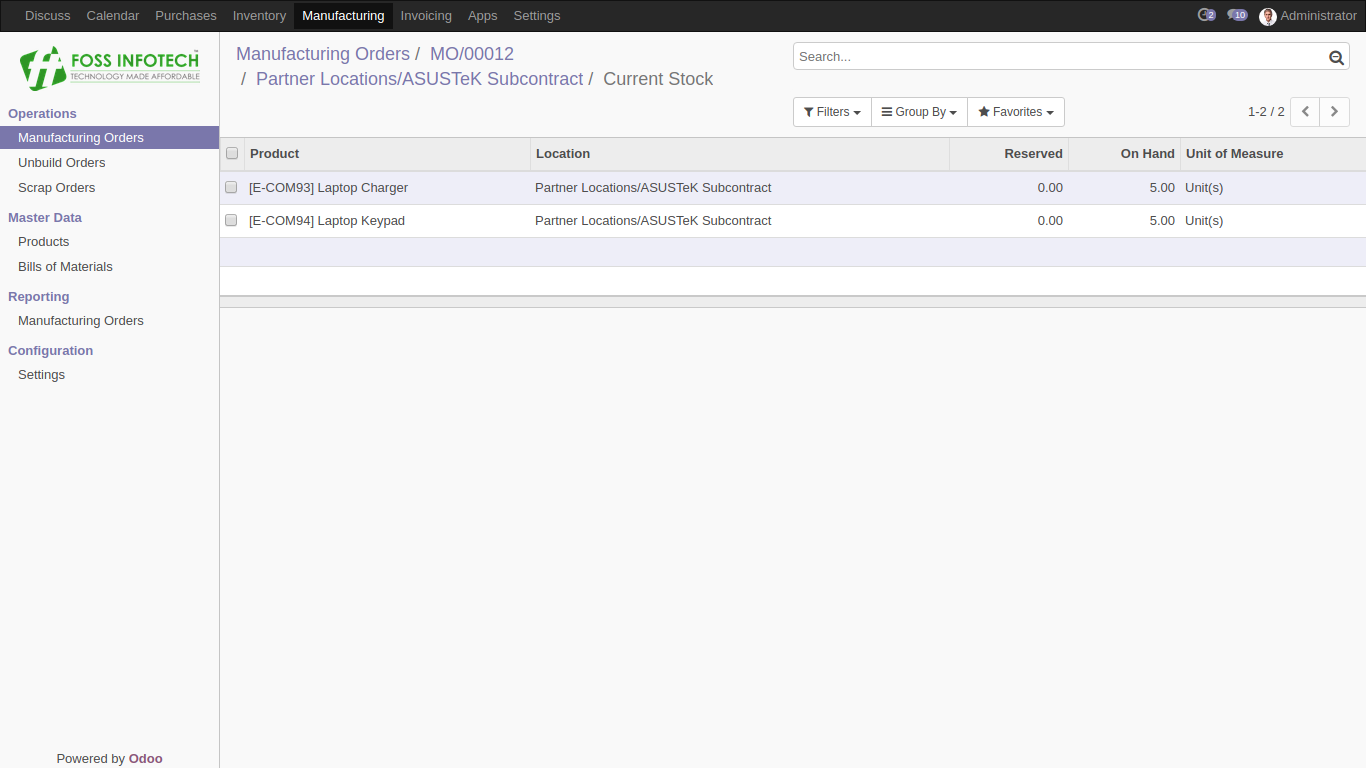Select the Manufacturing top menu
This screenshot has width=1366, height=768.
pyautogui.click(x=343, y=16)
